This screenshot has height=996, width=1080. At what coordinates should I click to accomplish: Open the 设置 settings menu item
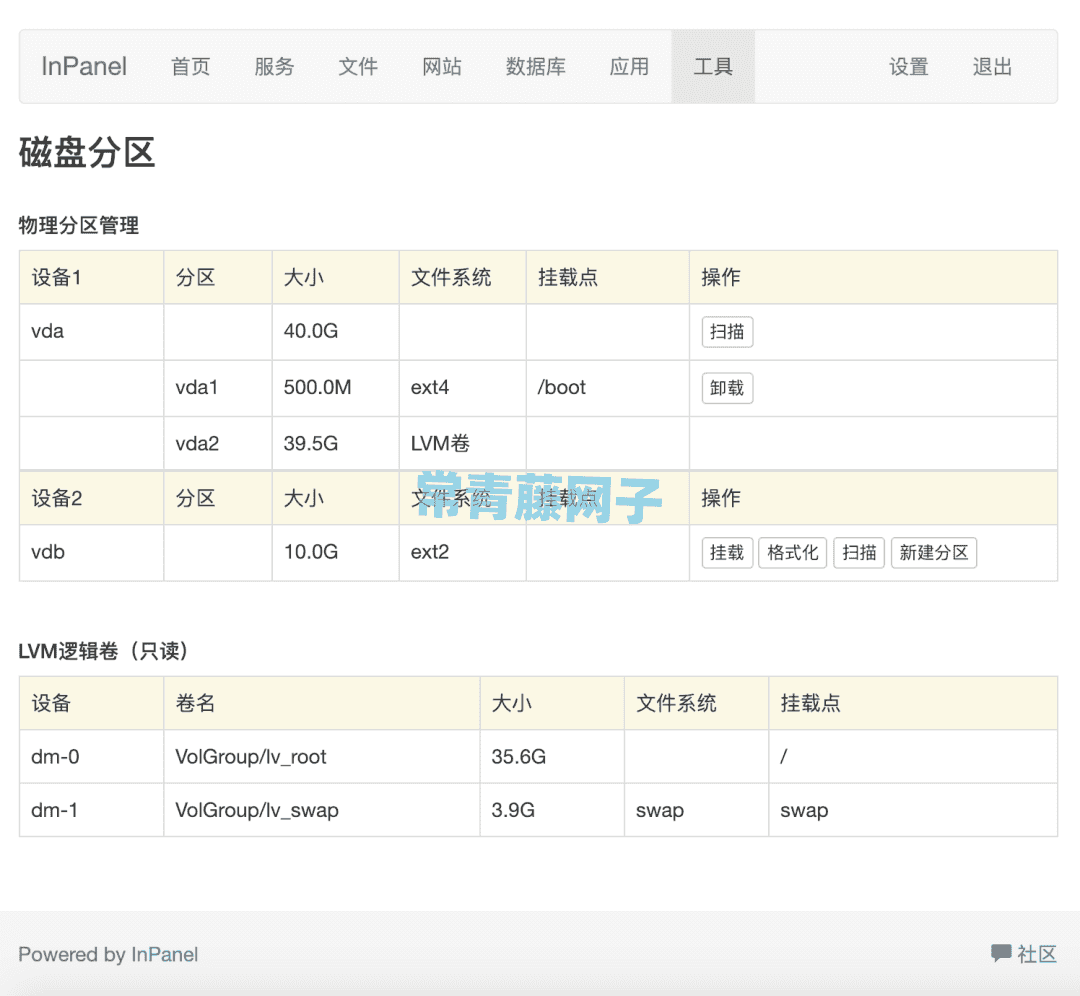[908, 67]
